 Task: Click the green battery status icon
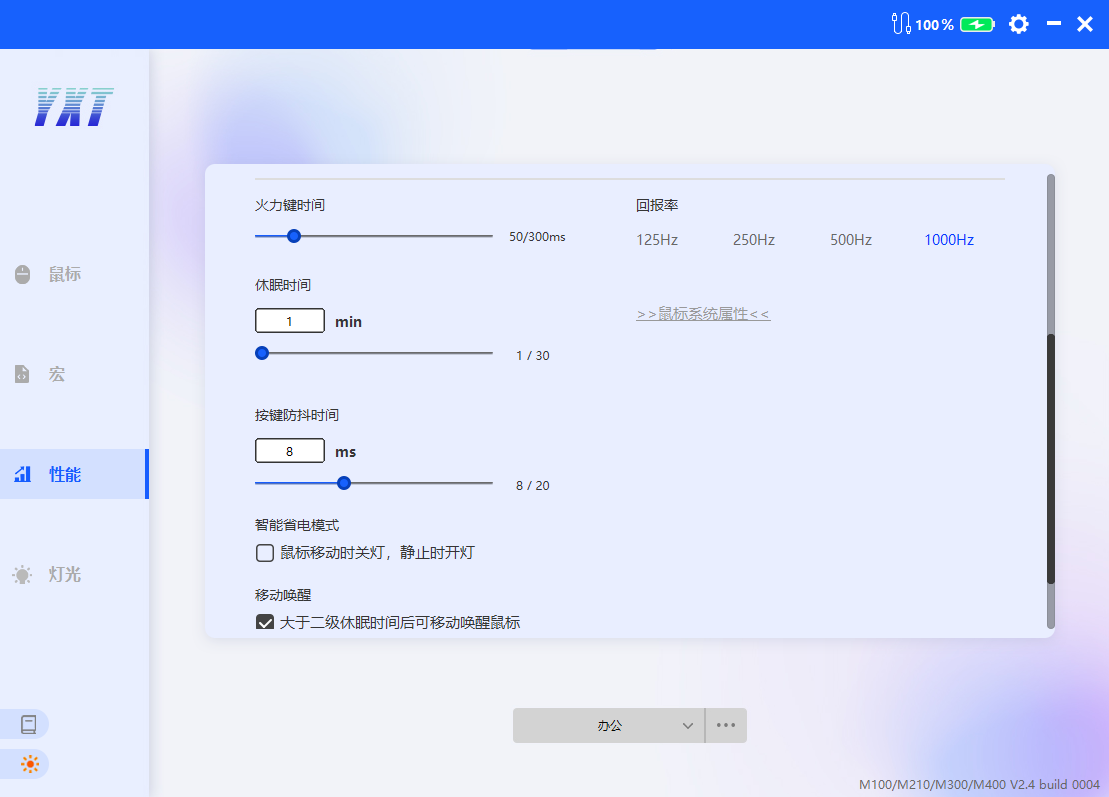(x=977, y=24)
